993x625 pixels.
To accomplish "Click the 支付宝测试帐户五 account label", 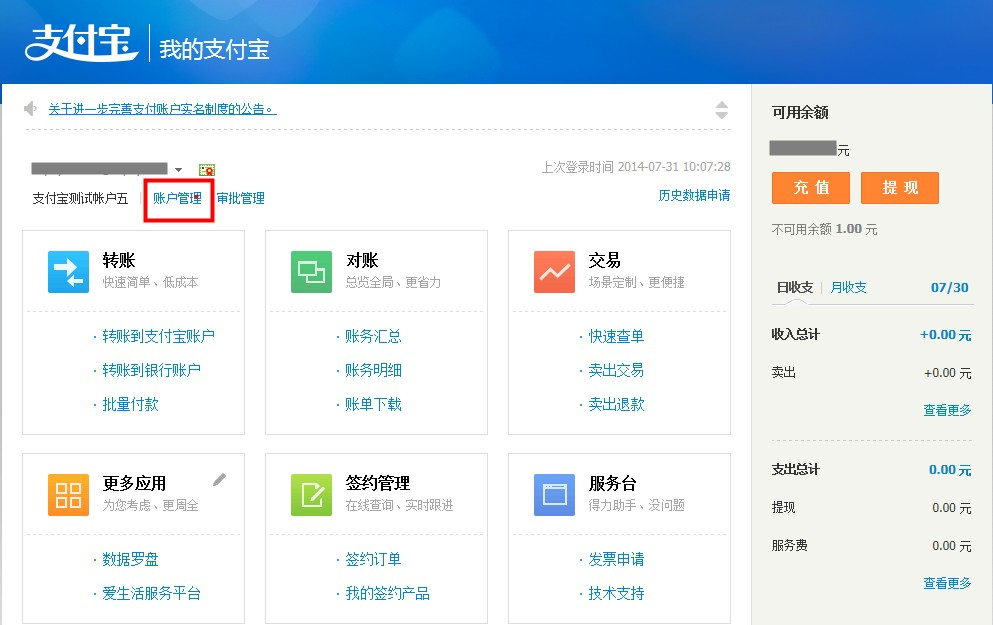I will click(80, 198).
